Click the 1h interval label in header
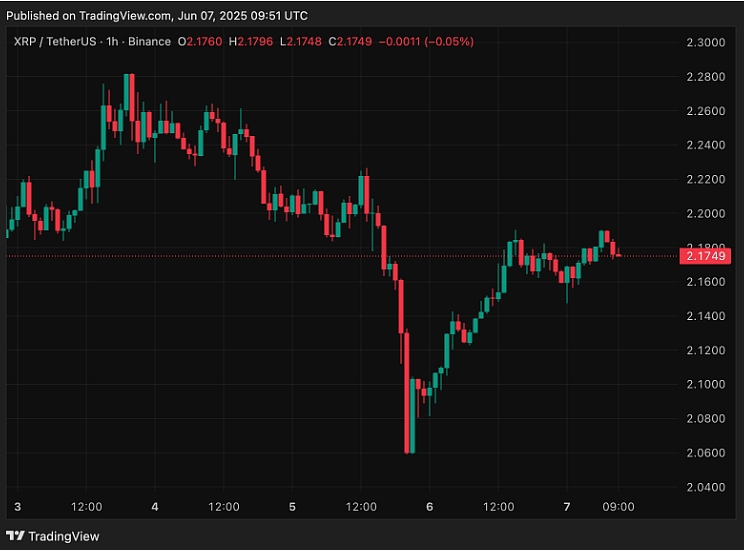Viewport: 744px width, 550px height. [x=112, y=42]
